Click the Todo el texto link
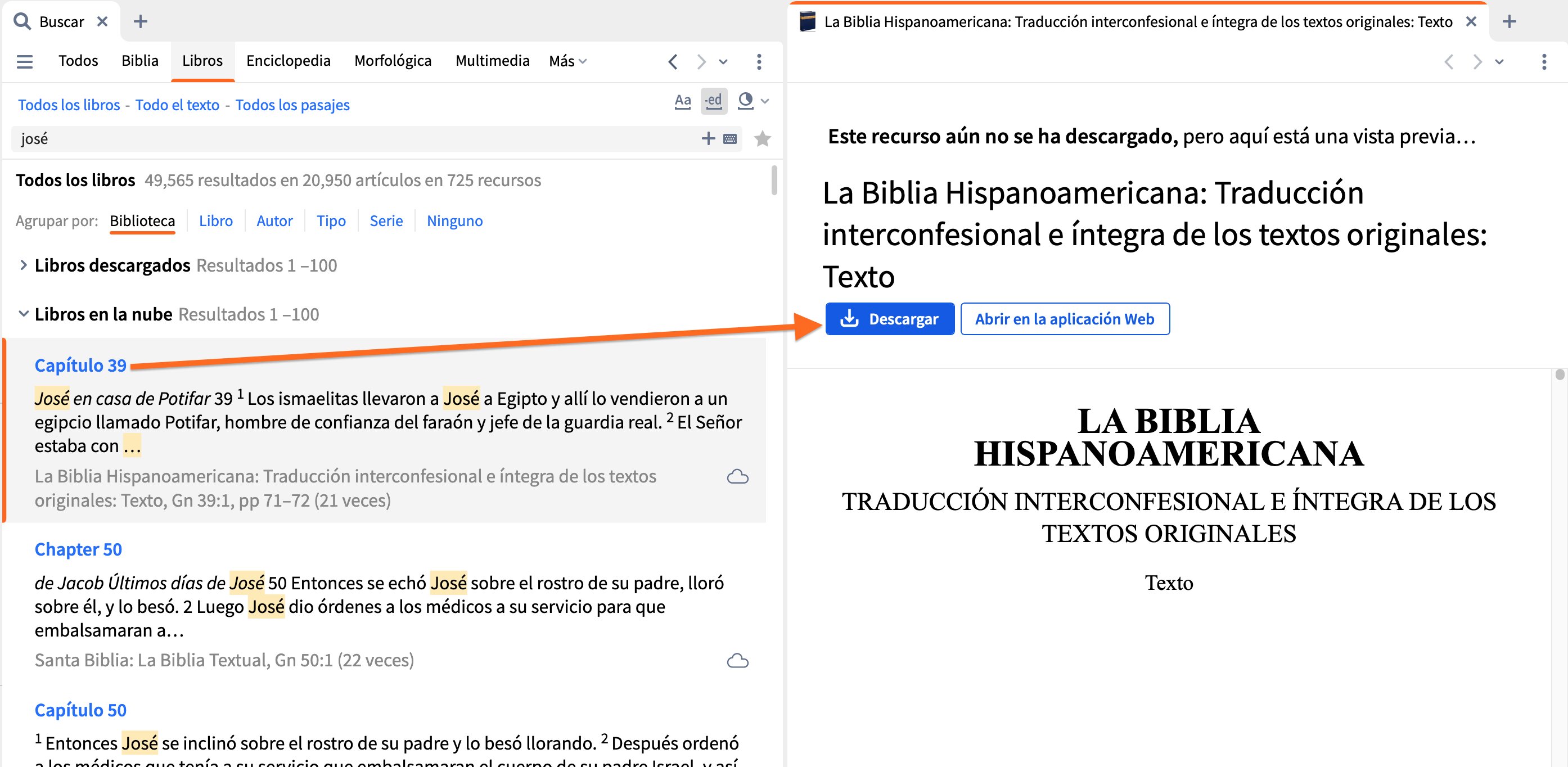Image resolution: width=1568 pixels, height=767 pixels. pyautogui.click(x=177, y=105)
